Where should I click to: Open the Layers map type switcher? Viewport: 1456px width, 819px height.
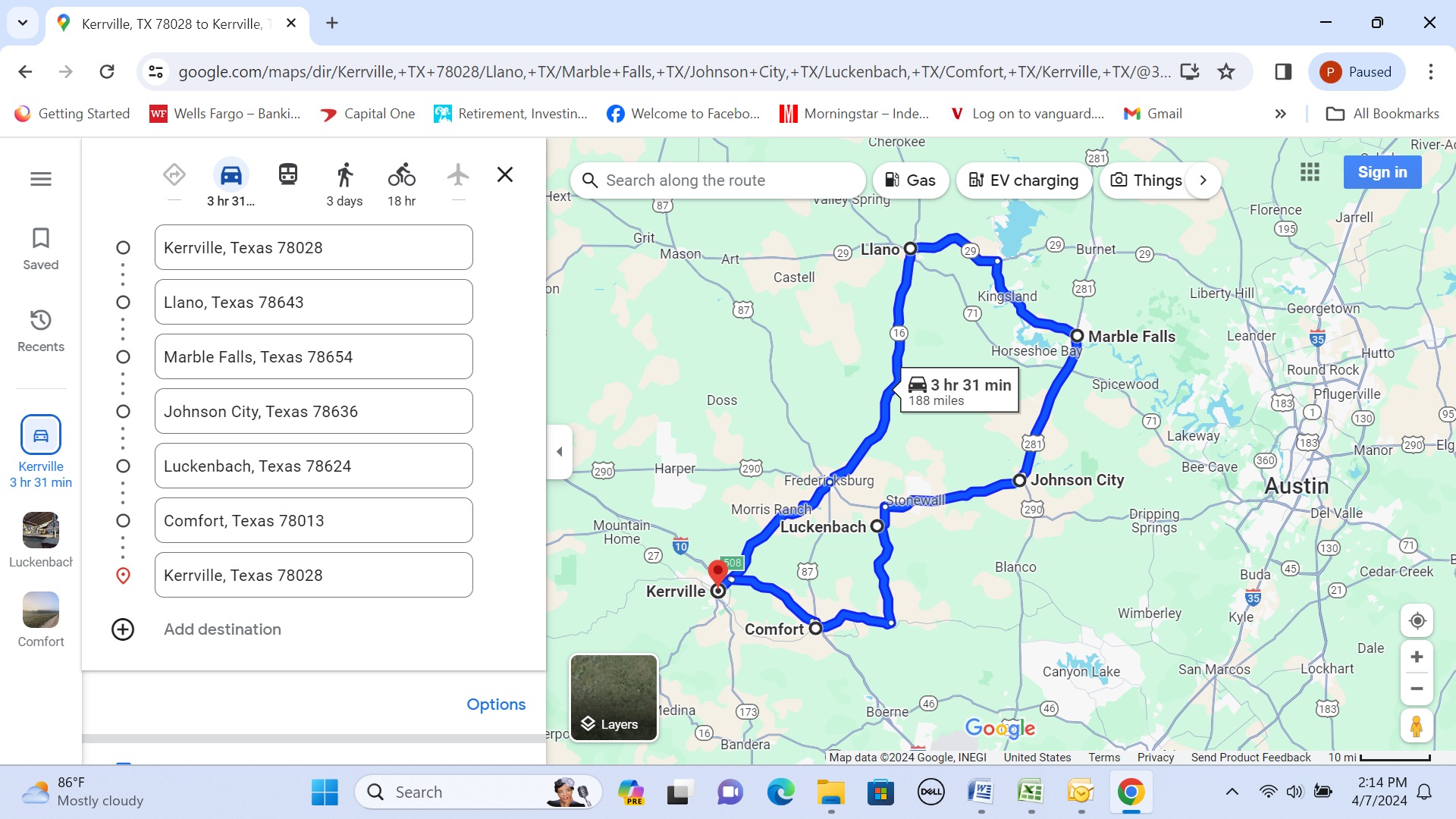(x=613, y=698)
